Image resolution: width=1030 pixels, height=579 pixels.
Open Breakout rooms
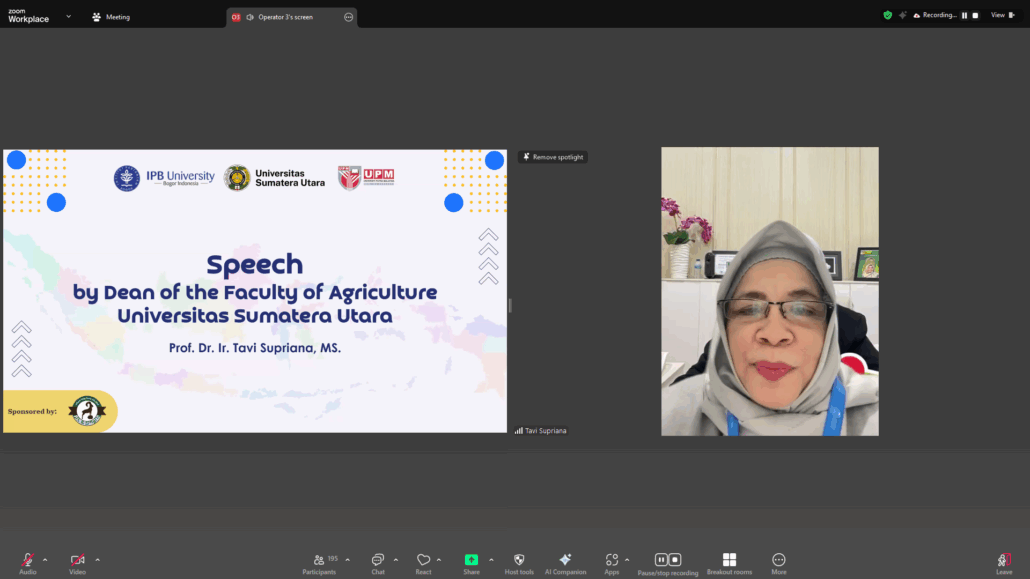[x=729, y=561]
